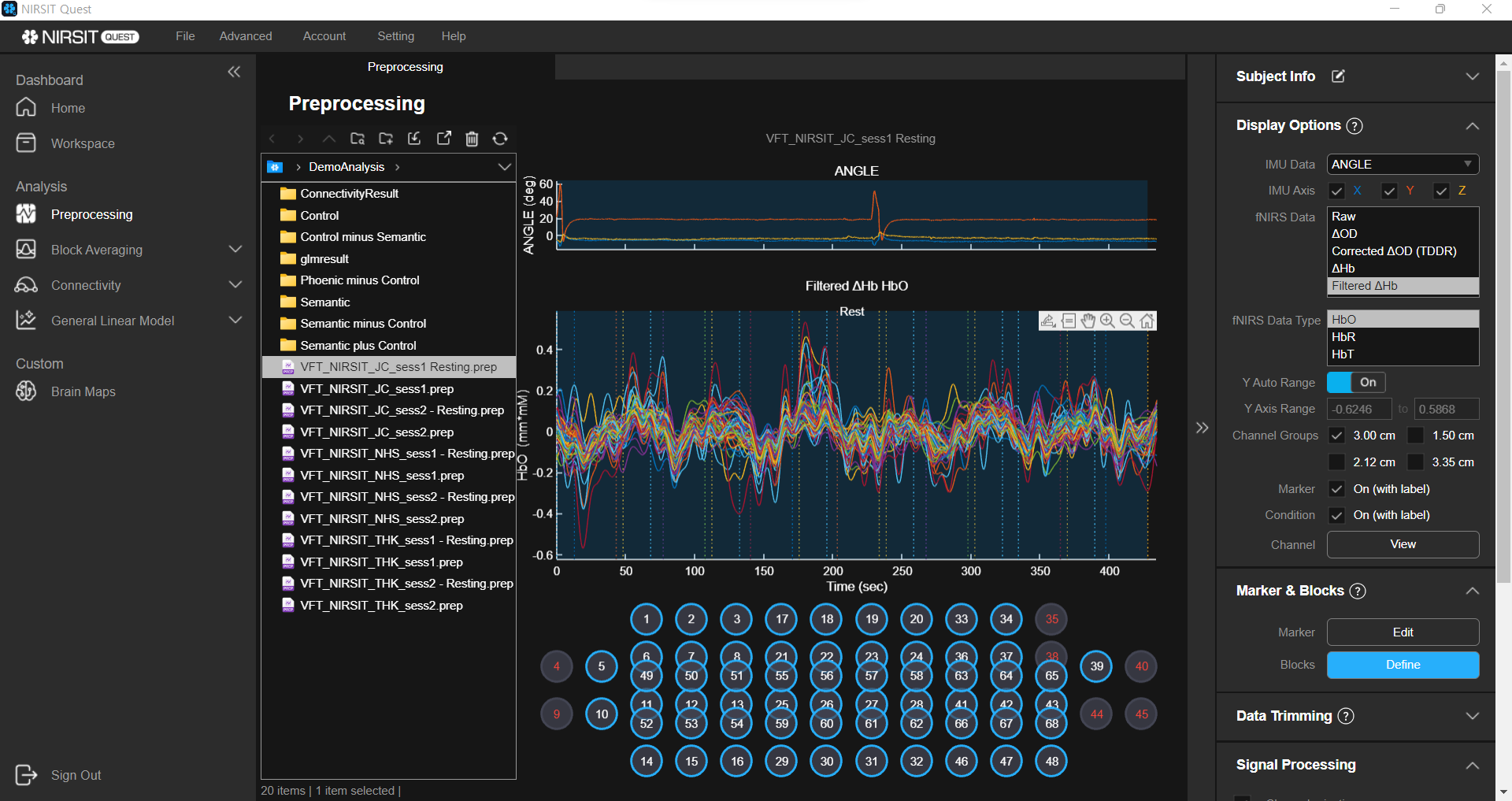This screenshot has width=1512, height=801.
Task: Expand the Block Averaging sidebar section
Action: point(235,250)
